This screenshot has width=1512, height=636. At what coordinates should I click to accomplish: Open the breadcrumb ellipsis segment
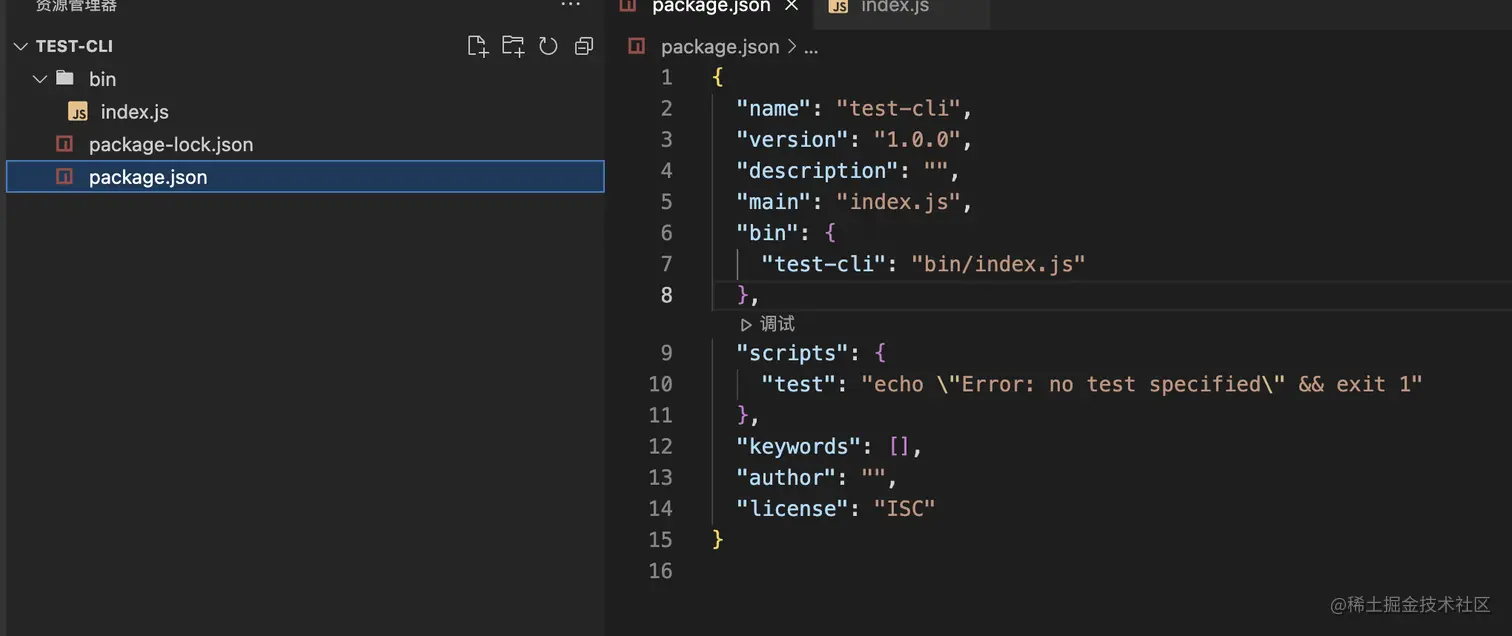[x=811, y=47]
